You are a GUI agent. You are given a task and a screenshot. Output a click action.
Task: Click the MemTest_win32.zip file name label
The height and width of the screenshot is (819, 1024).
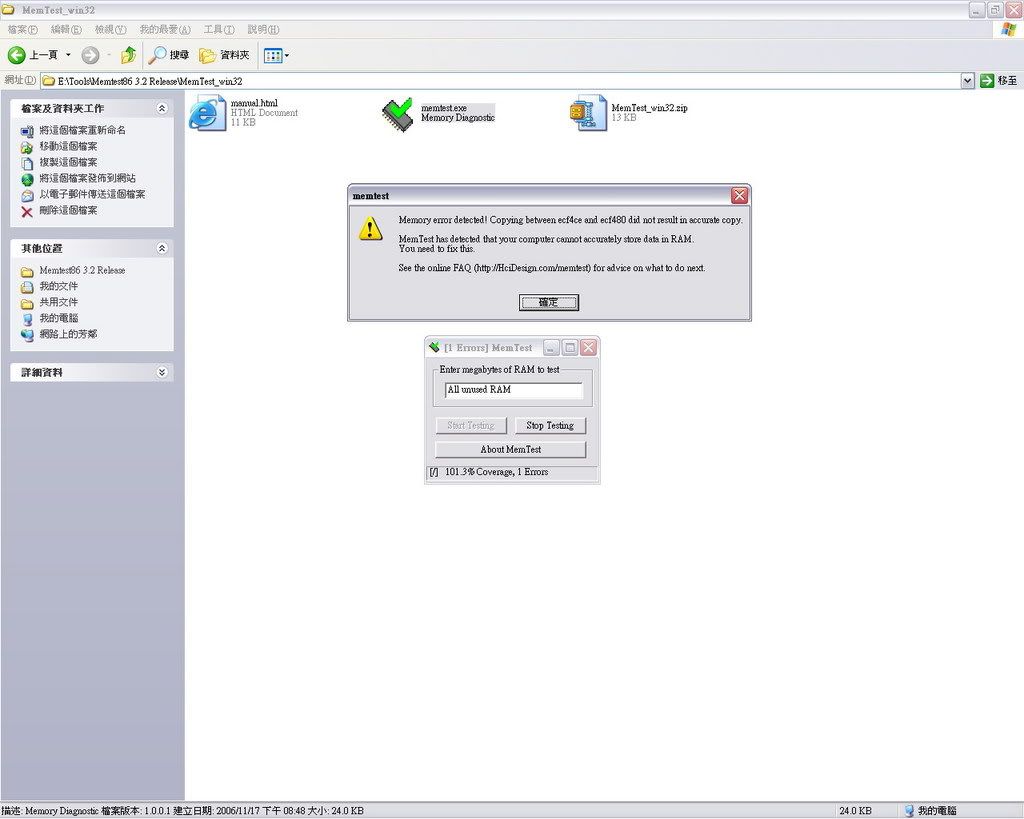pyautogui.click(x=649, y=108)
